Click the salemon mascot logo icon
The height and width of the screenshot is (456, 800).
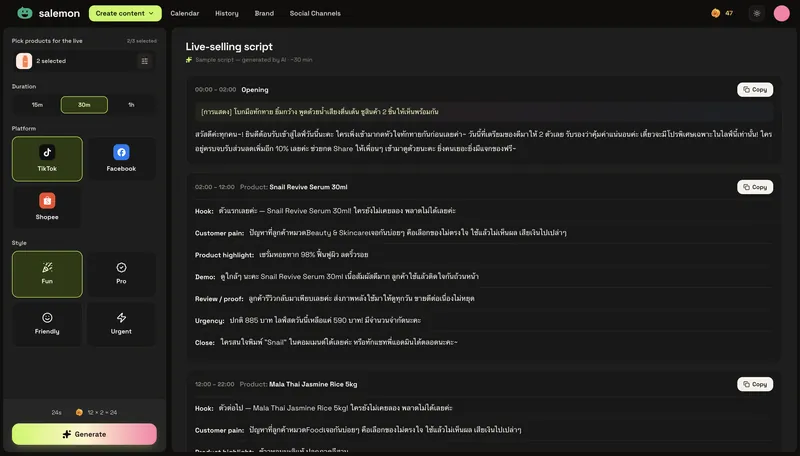24,13
